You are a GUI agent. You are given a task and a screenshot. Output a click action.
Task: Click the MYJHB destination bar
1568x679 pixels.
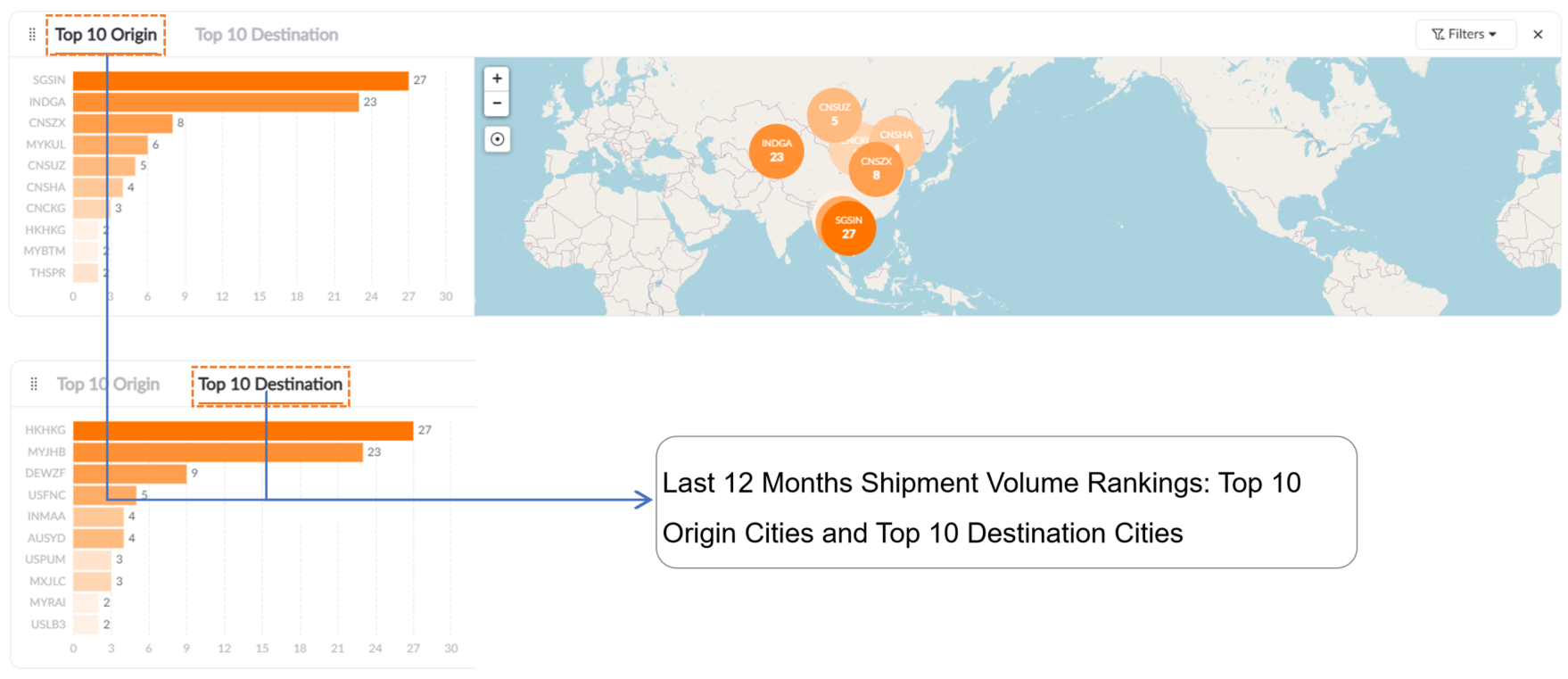[x=218, y=452]
